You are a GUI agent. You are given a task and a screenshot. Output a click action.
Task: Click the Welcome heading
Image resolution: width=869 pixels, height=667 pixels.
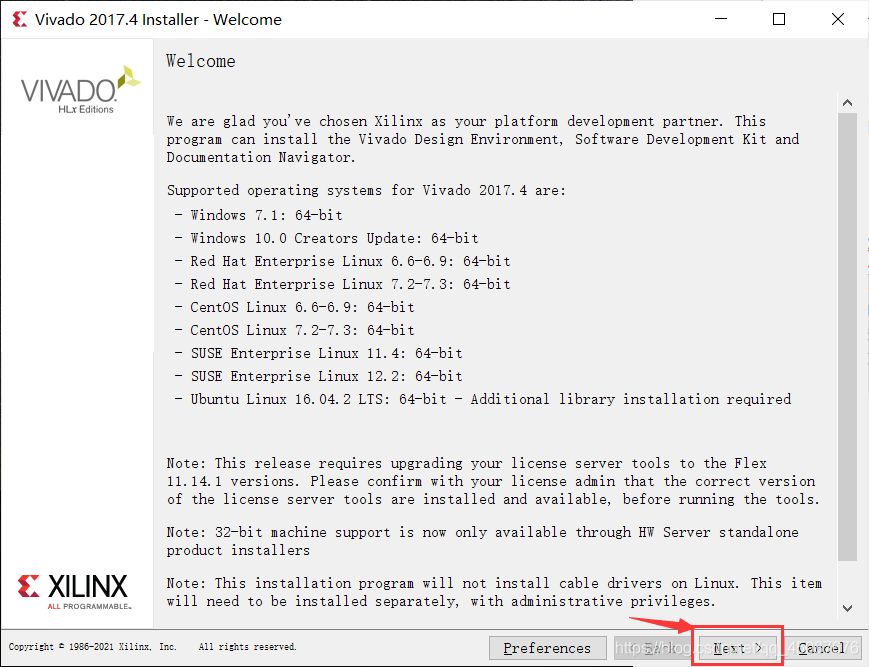pyautogui.click(x=201, y=61)
